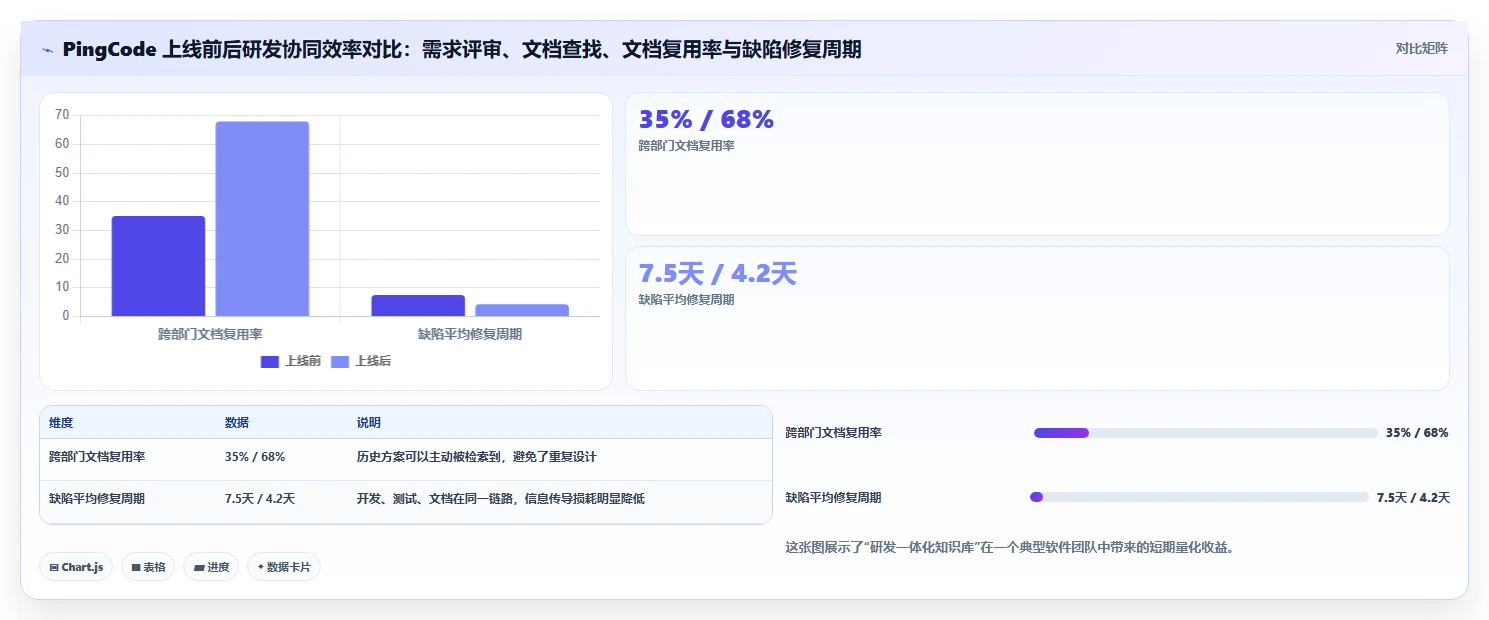Select the 7.5天 / 4.2天 data card value

(x=717, y=273)
